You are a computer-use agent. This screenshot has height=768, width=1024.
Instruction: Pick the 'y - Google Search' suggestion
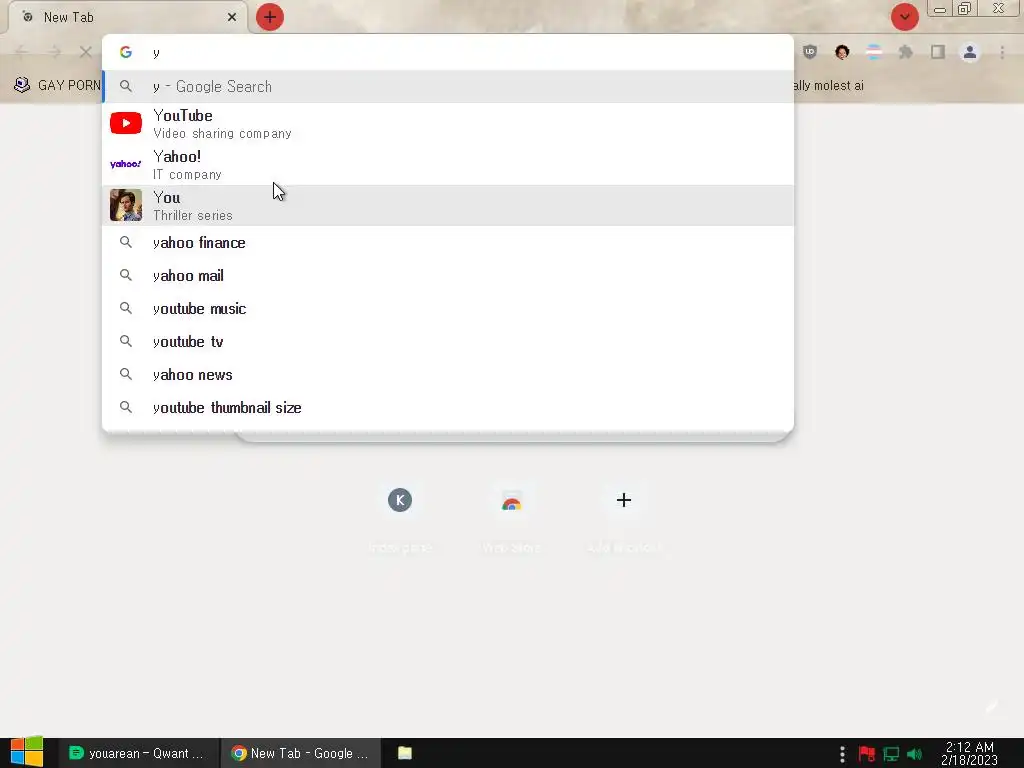pyautogui.click(x=448, y=86)
